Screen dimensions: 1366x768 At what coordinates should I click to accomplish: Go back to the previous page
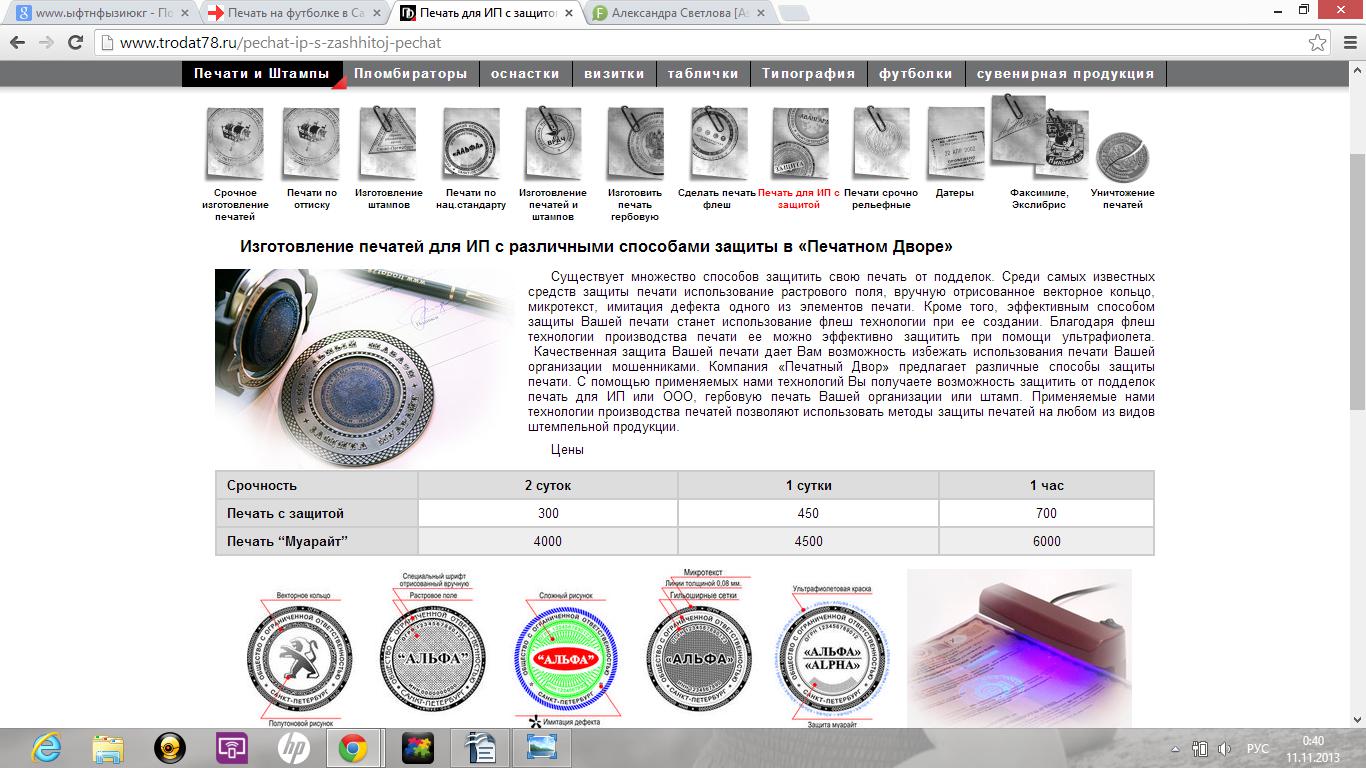pyautogui.click(x=18, y=43)
